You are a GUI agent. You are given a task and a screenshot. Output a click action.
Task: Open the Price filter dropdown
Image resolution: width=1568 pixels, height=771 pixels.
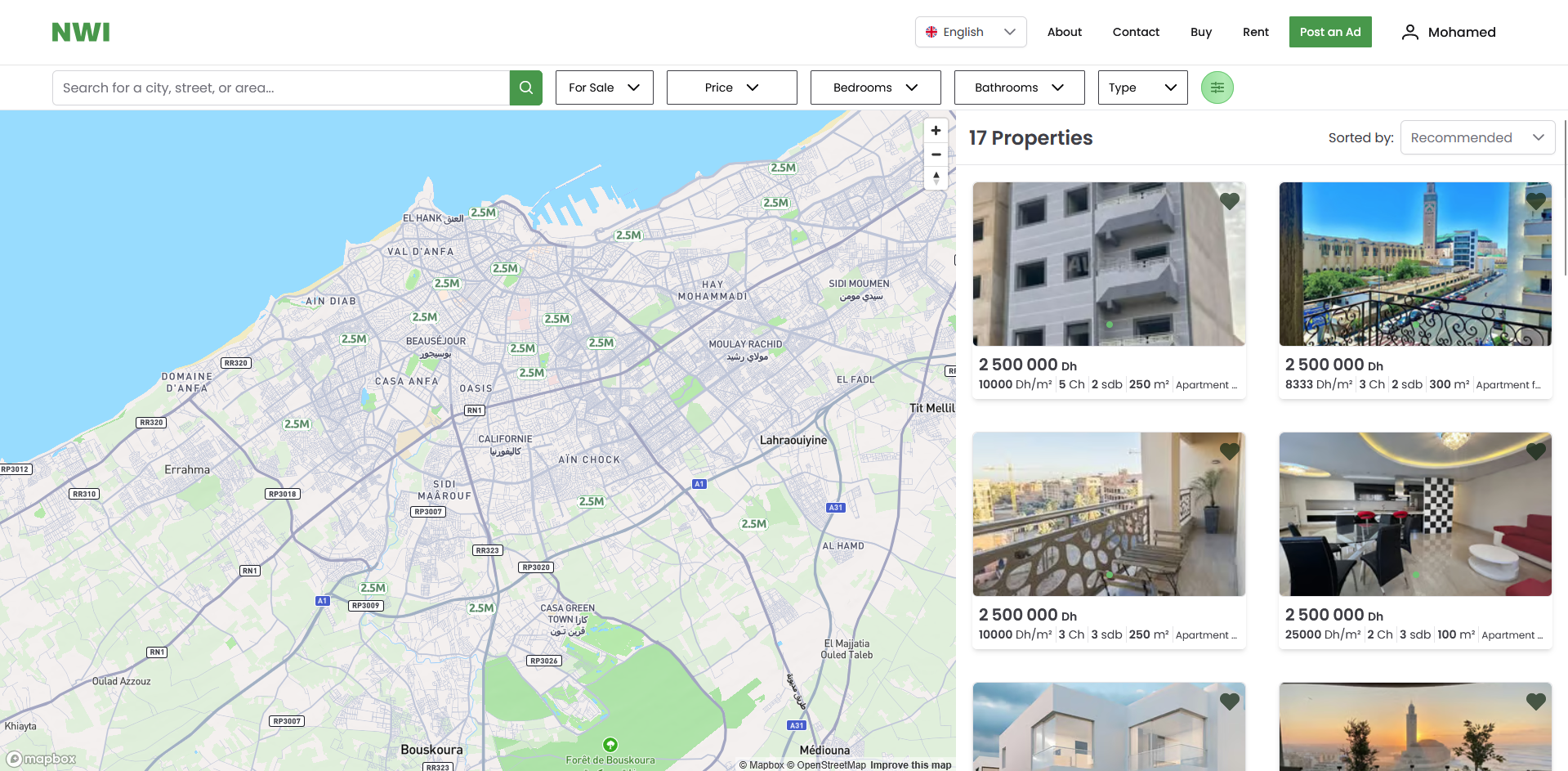click(731, 87)
